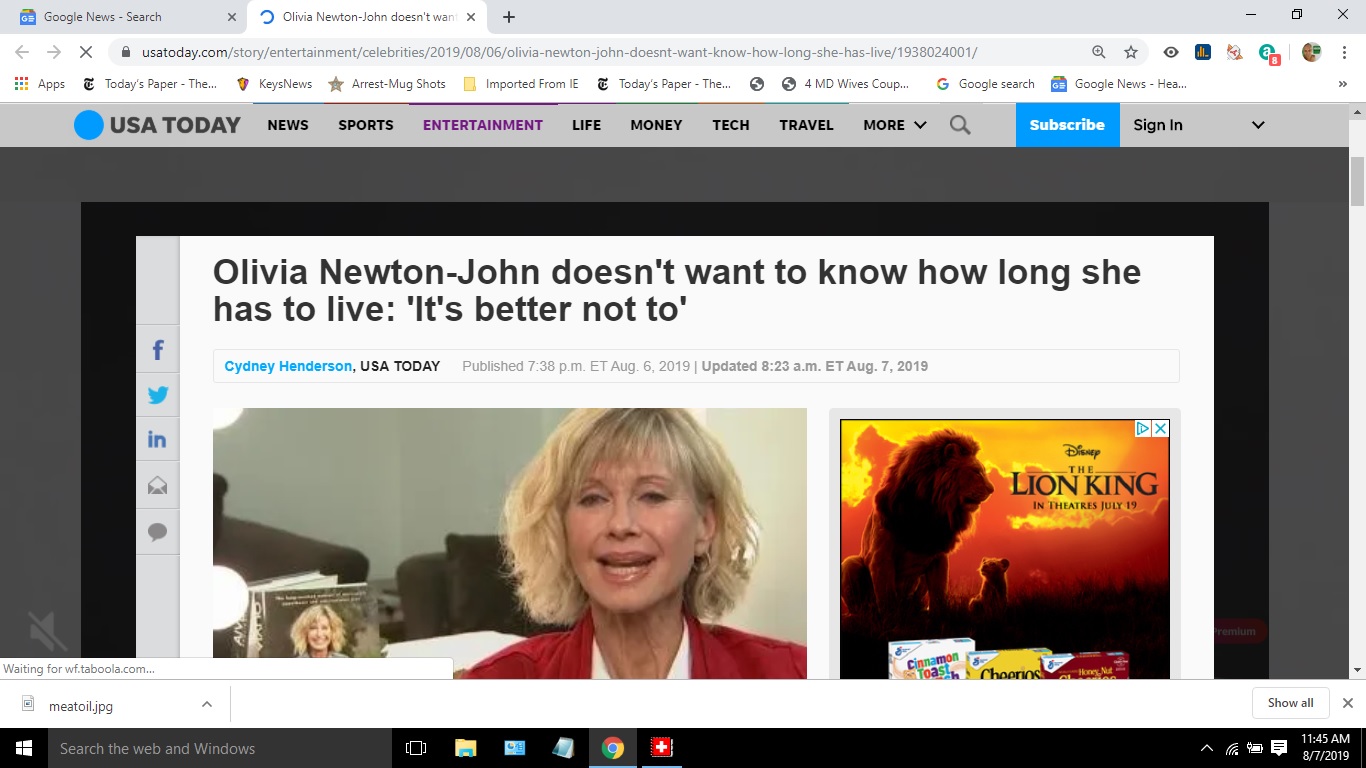Open Action Center notifications icon

(1279, 748)
